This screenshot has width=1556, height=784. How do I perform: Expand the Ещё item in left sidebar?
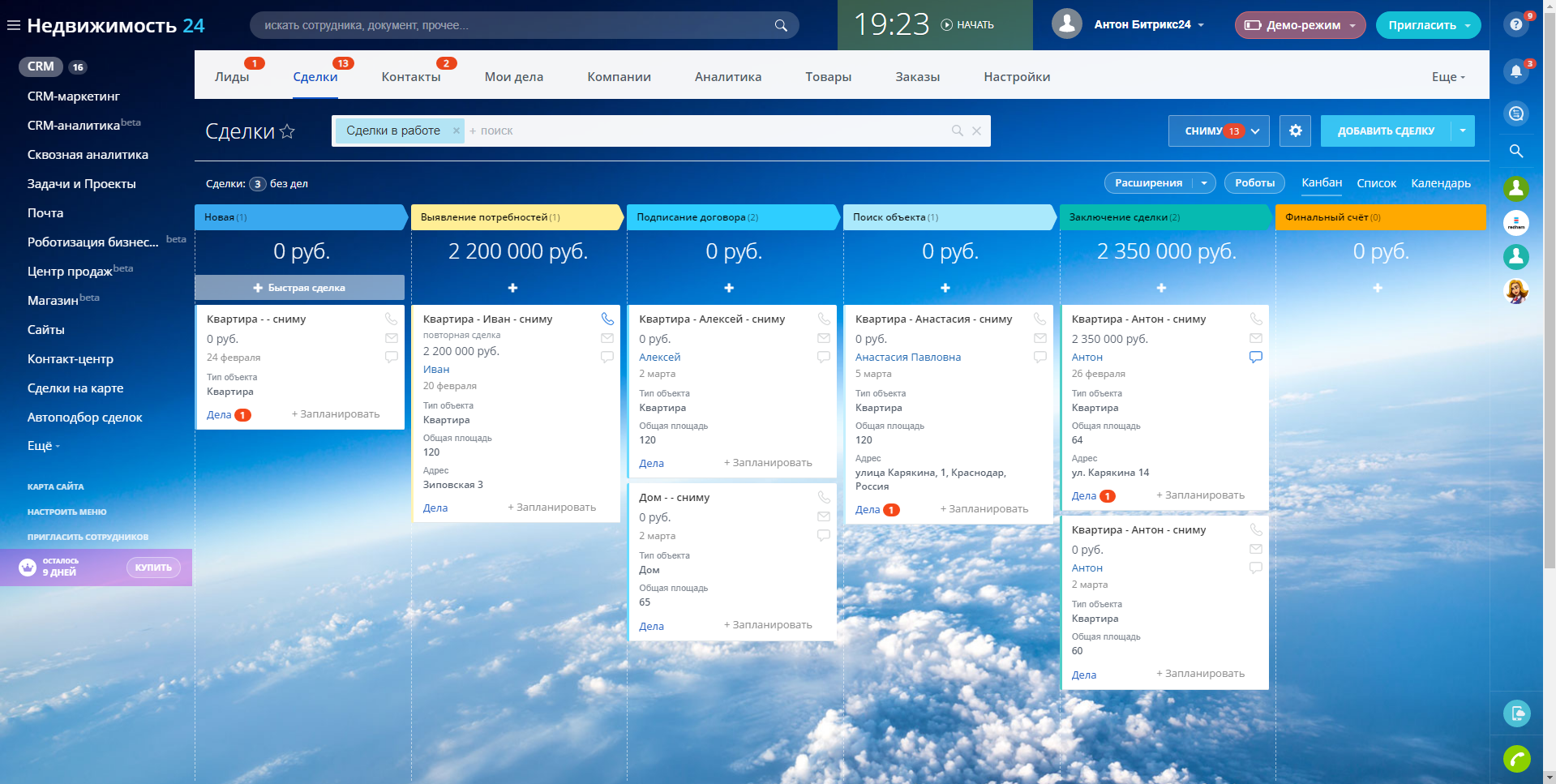coord(44,446)
